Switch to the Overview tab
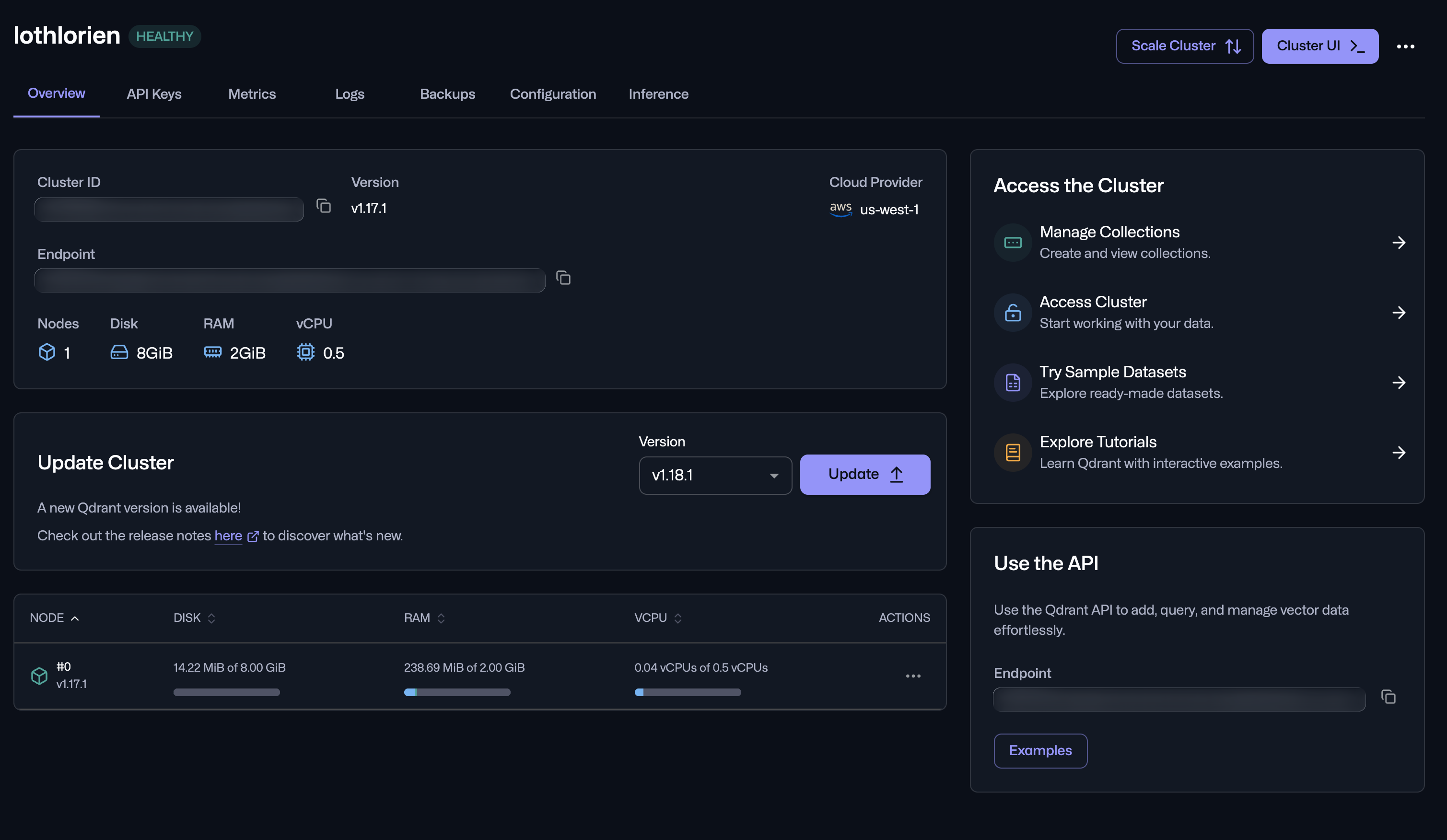1447x840 pixels. coord(56,93)
